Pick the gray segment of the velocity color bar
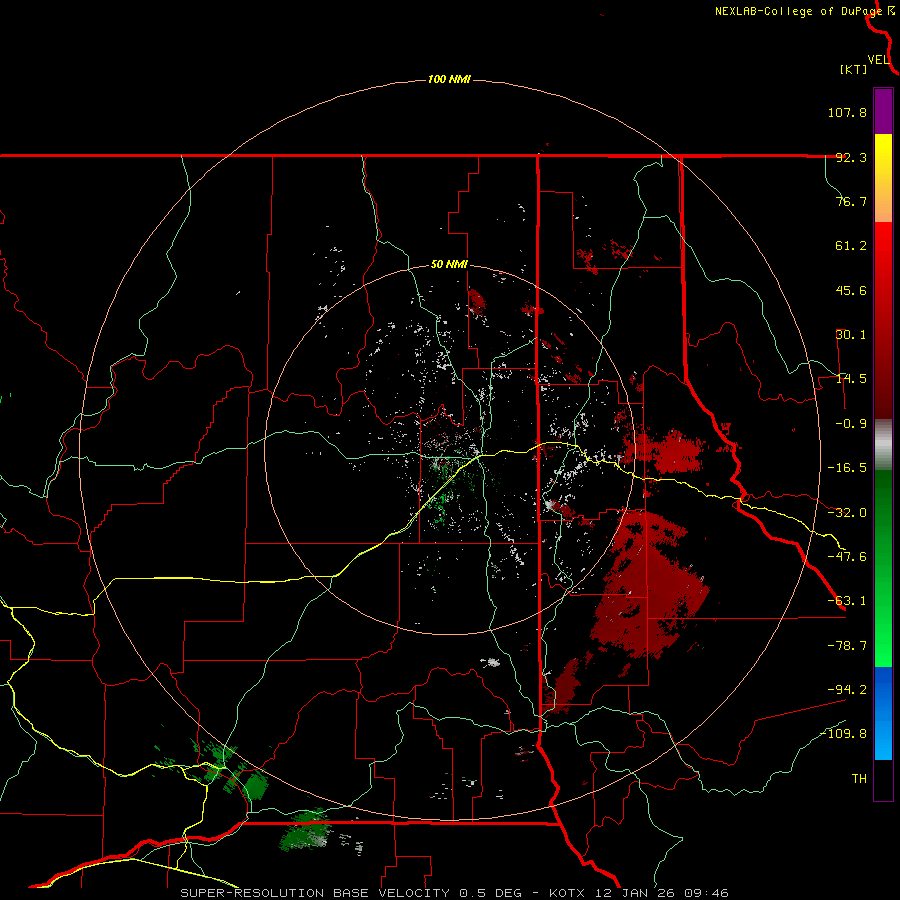This screenshot has width=900, height=900. [x=883, y=445]
